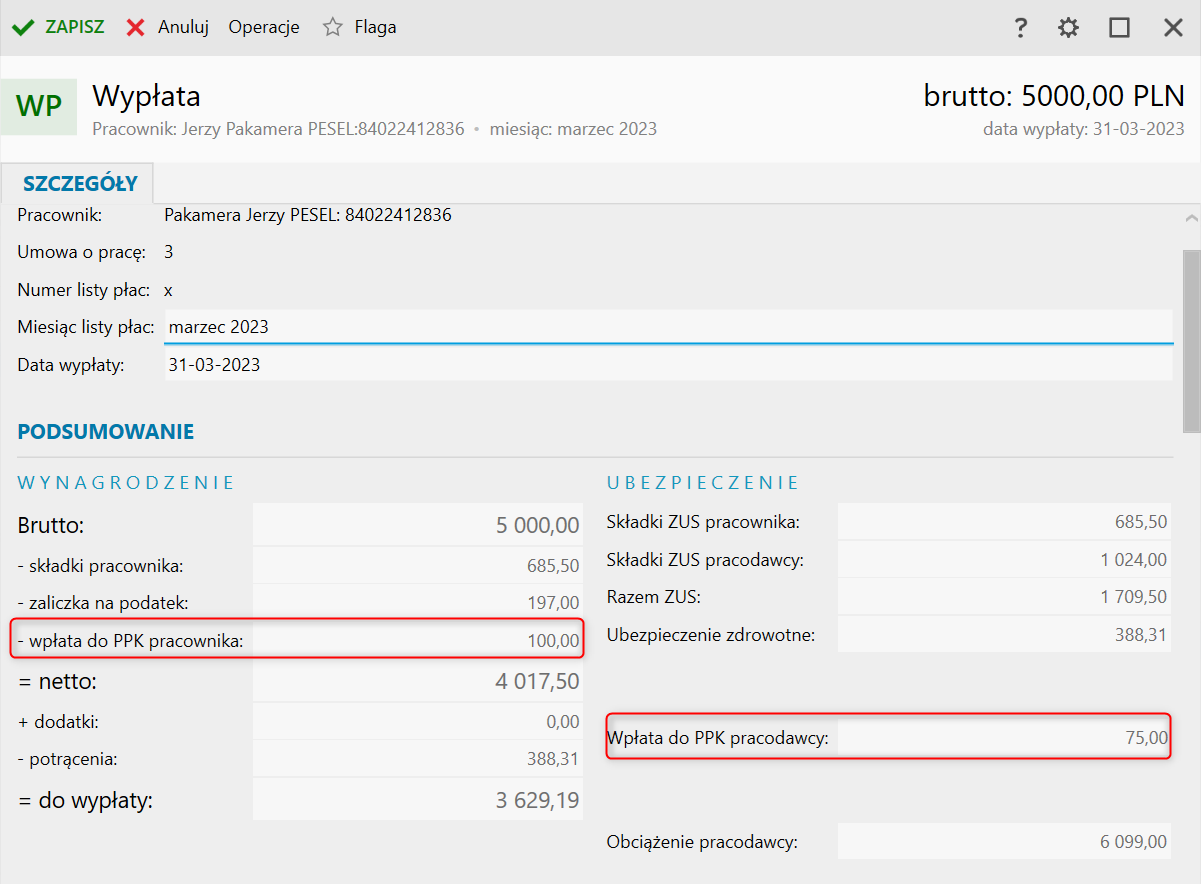Click the Miesiąc listy płac field
Image resolution: width=1201 pixels, height=884 pixels.
tap(667, 327)
